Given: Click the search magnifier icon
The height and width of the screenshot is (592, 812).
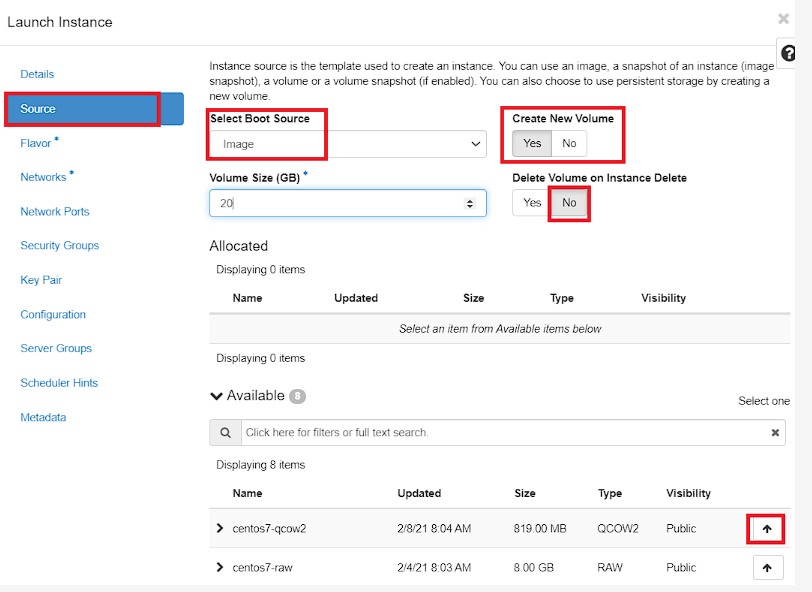Looking at the screenshot, I should tap(225, 432).
